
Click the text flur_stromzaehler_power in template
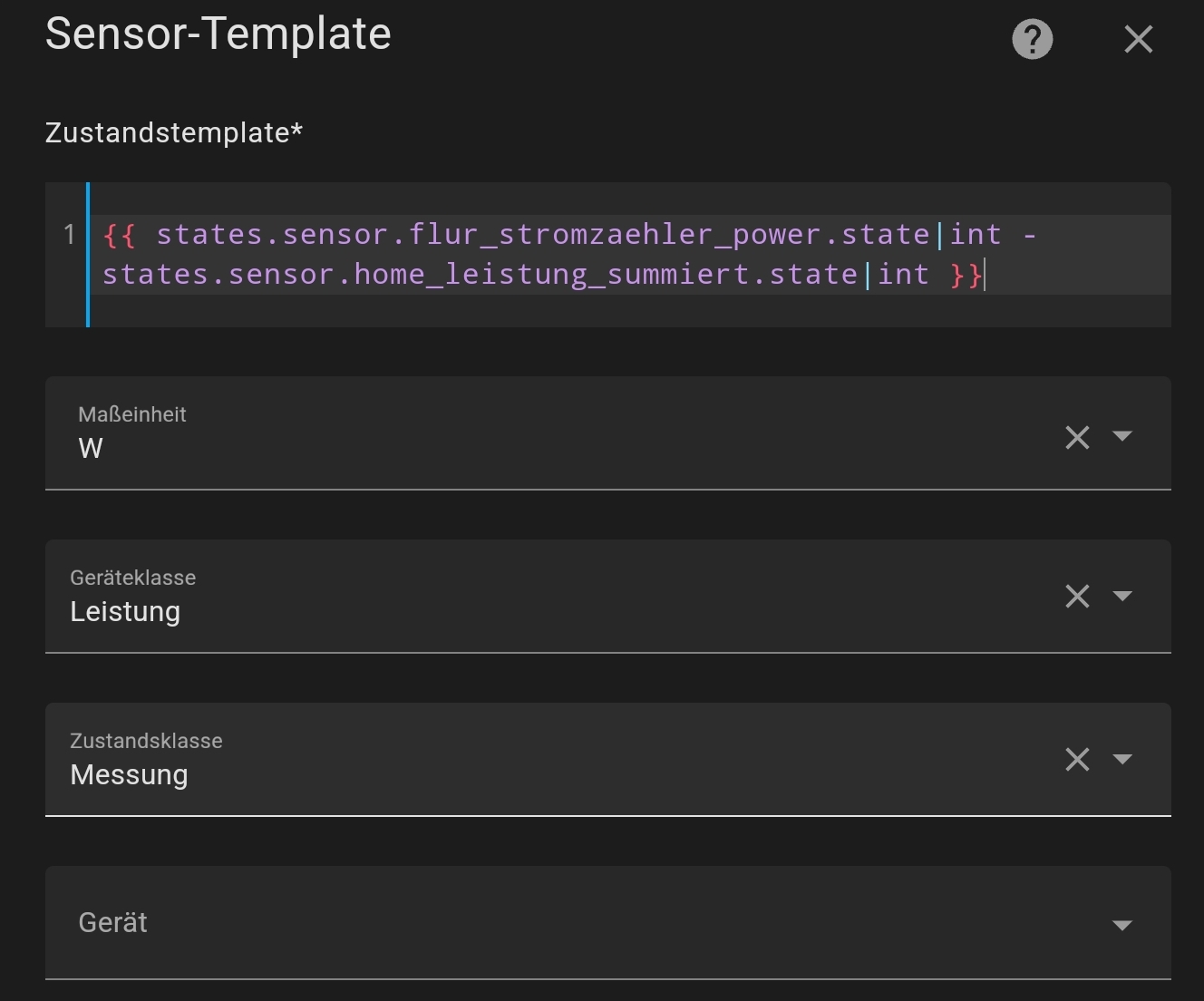(x=616, y=235)
